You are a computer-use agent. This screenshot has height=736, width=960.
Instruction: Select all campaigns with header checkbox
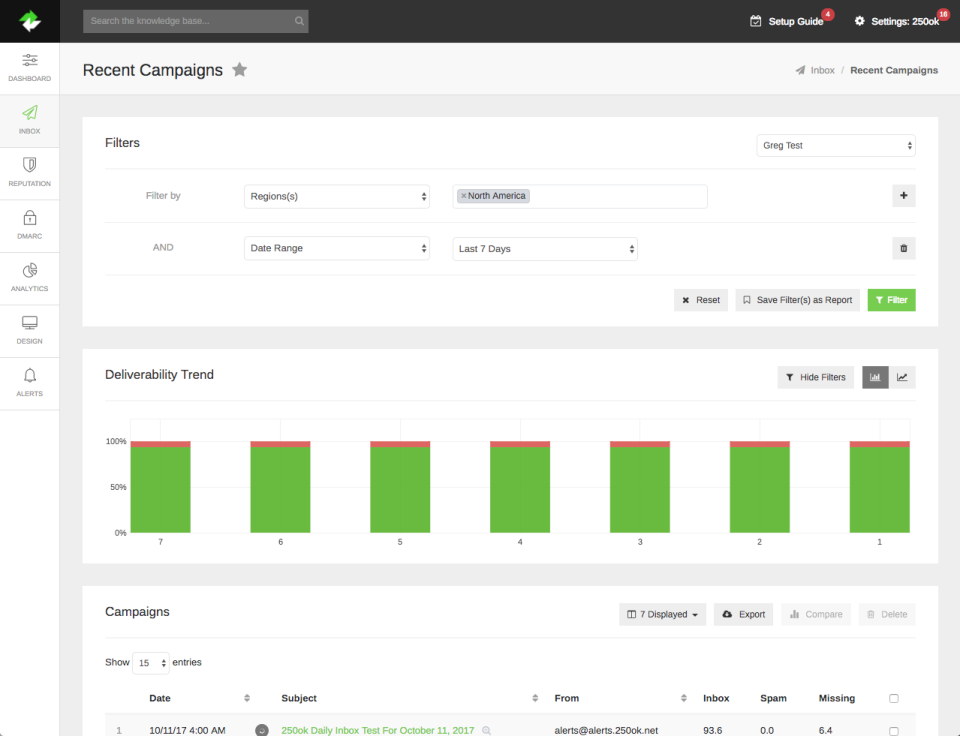click(x=893, y=698)
